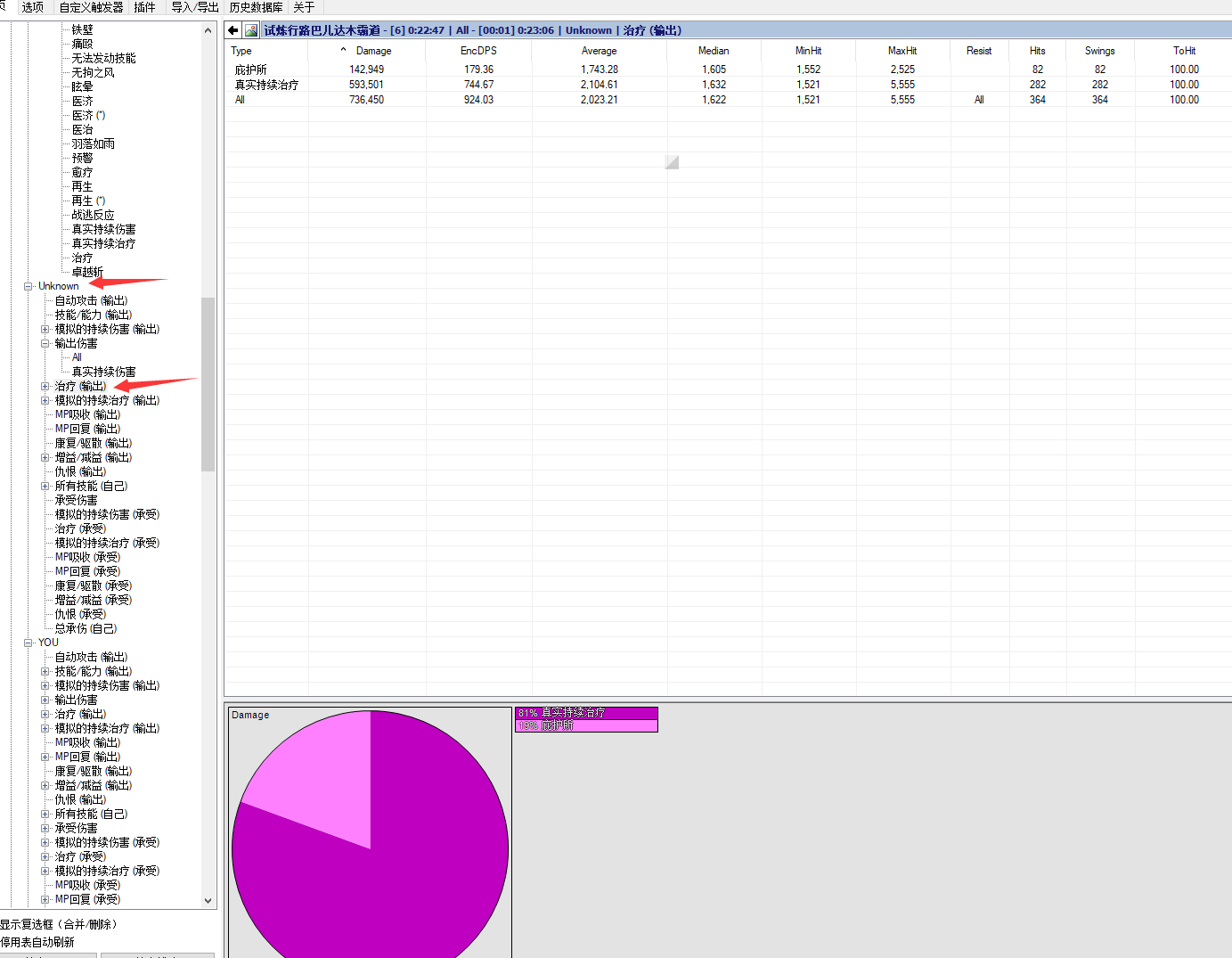
Task: Expand 承受伤害 under YOU
Action: tap(45, 828)
